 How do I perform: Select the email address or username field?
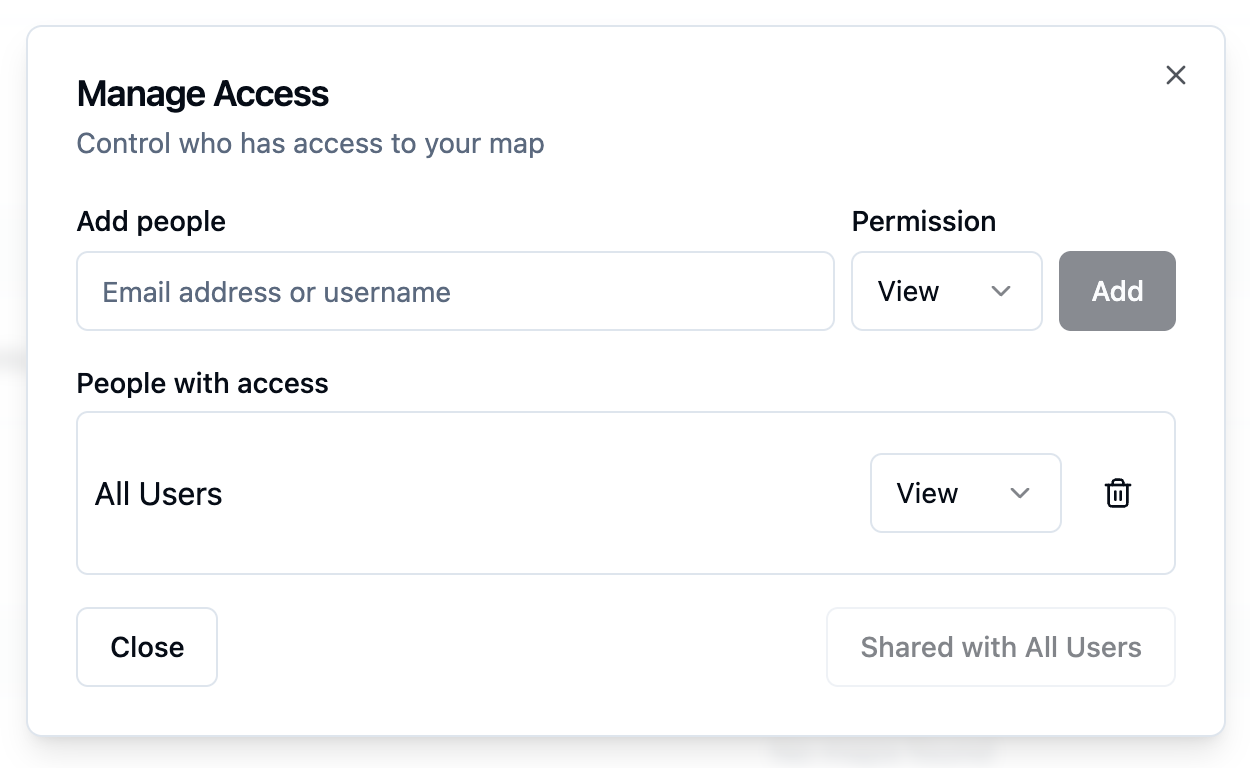coord(455,291)
